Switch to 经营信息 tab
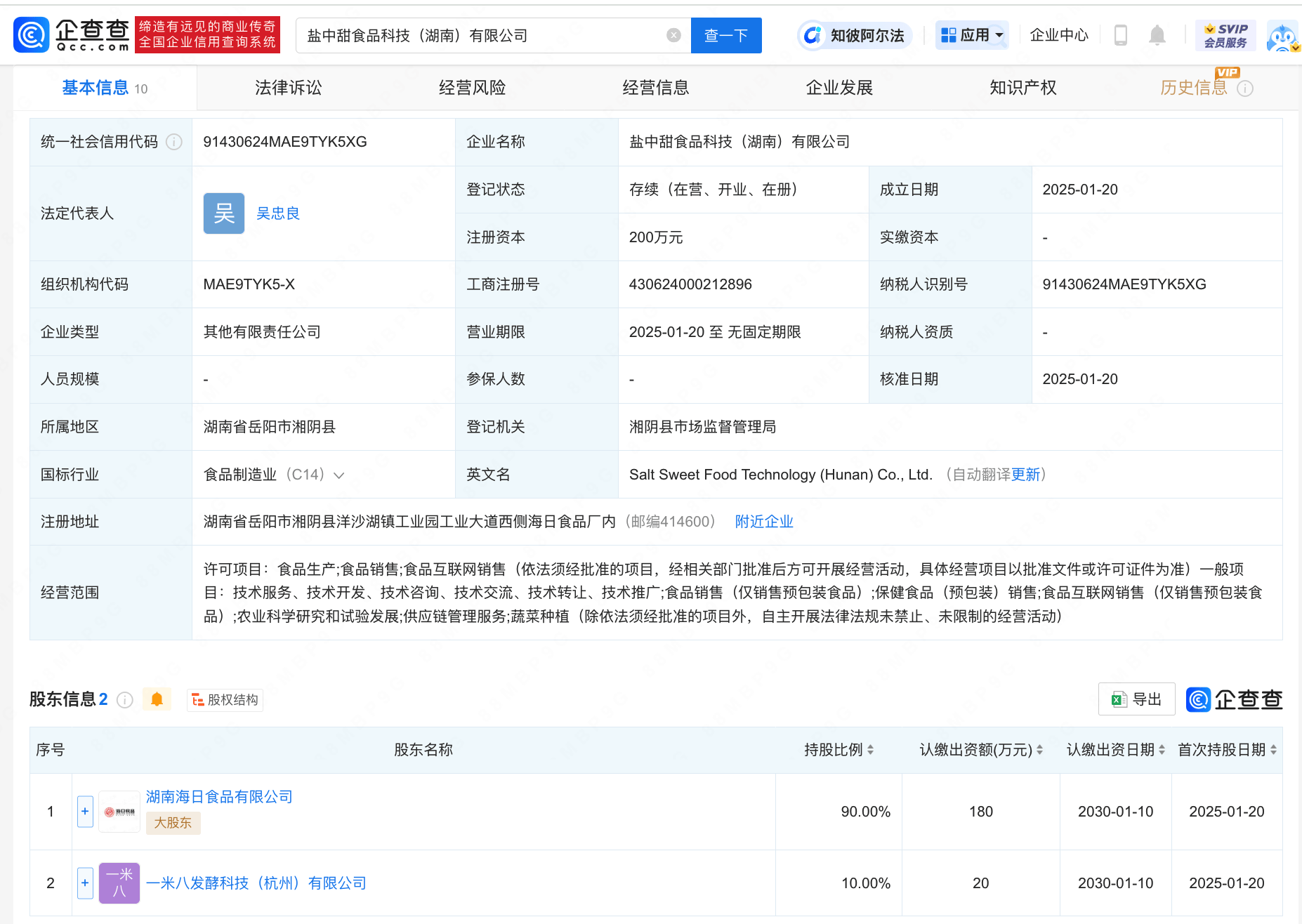The image size is (1302, 924). [656, 88]
